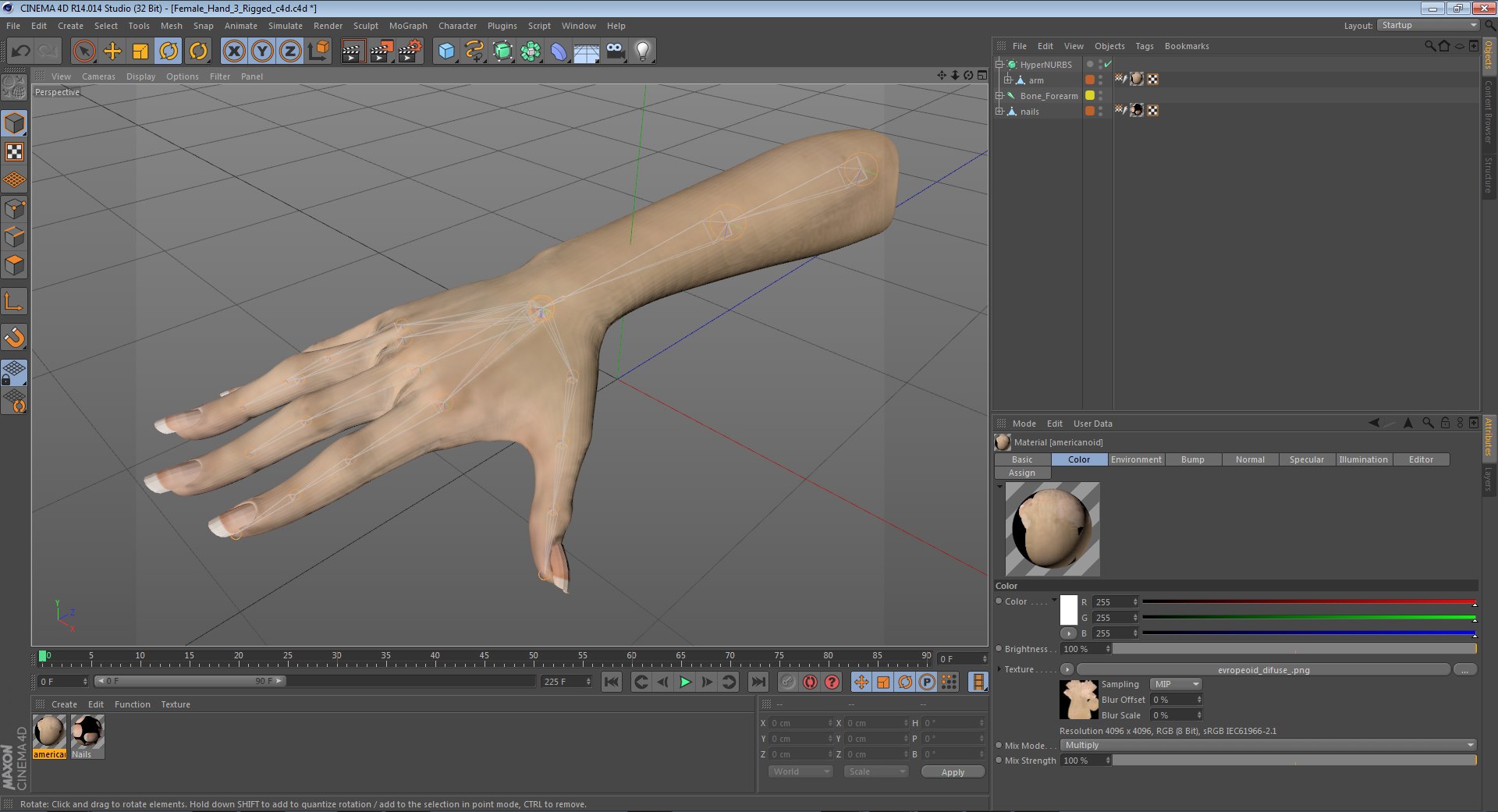
Task: Activate the Scale tool
Action: pos(140,51)
